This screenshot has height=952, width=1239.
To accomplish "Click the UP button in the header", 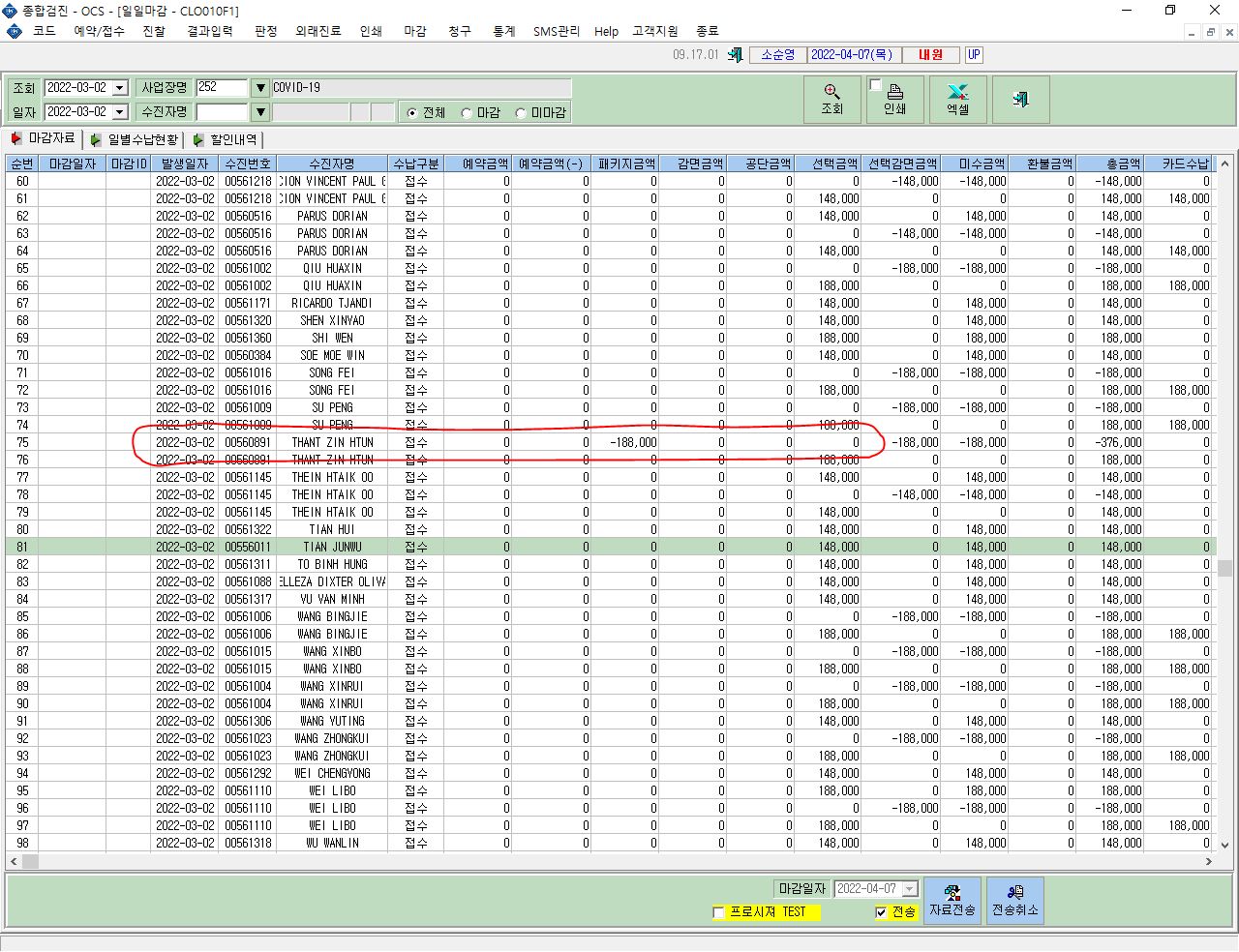I will click(974, 55).
